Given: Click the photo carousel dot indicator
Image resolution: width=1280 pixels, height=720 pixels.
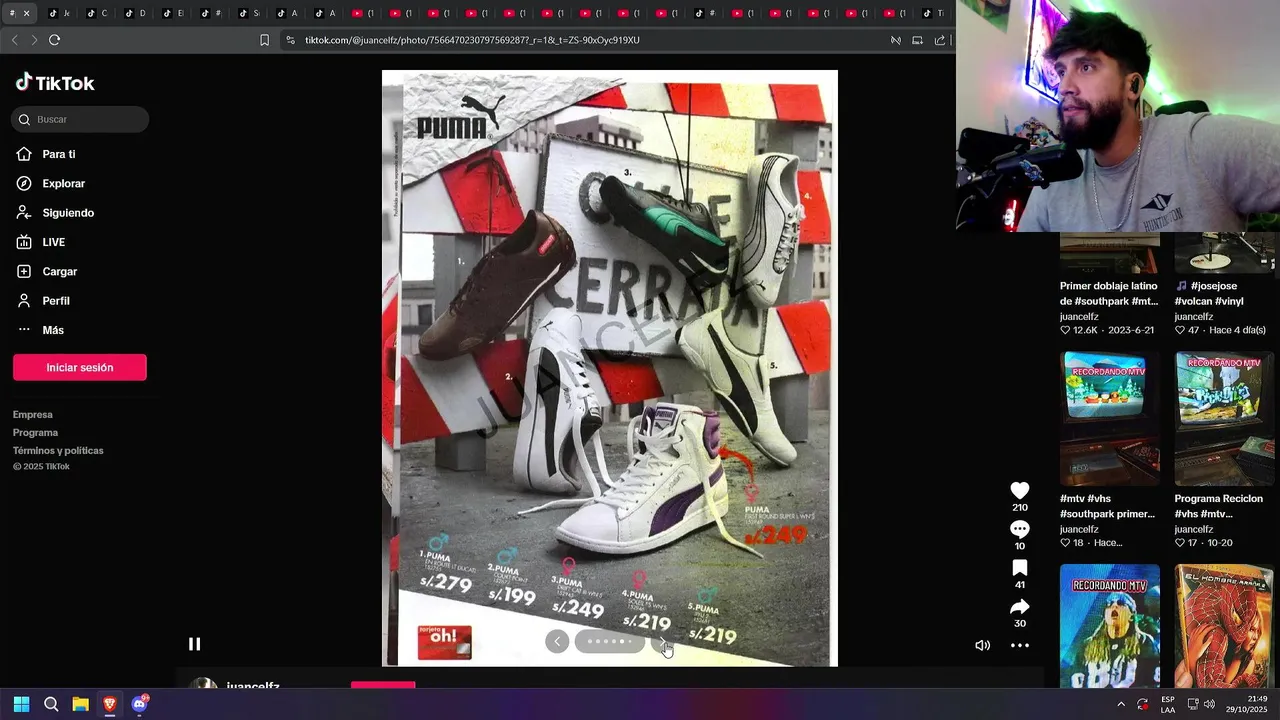Looking at the screenshot, I should [x=610, y=641].
